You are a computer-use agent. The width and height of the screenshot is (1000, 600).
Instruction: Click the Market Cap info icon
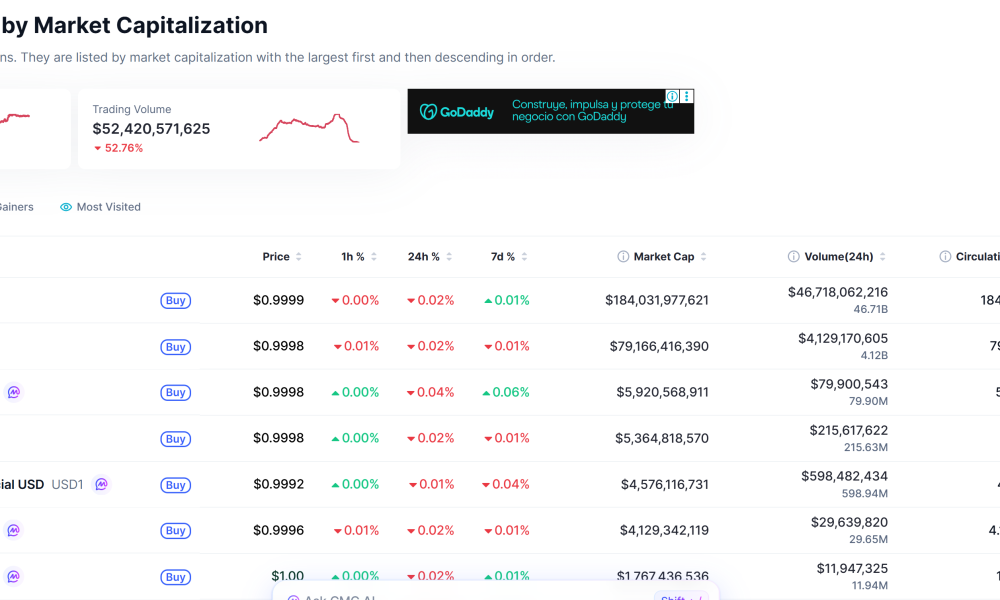623,256
